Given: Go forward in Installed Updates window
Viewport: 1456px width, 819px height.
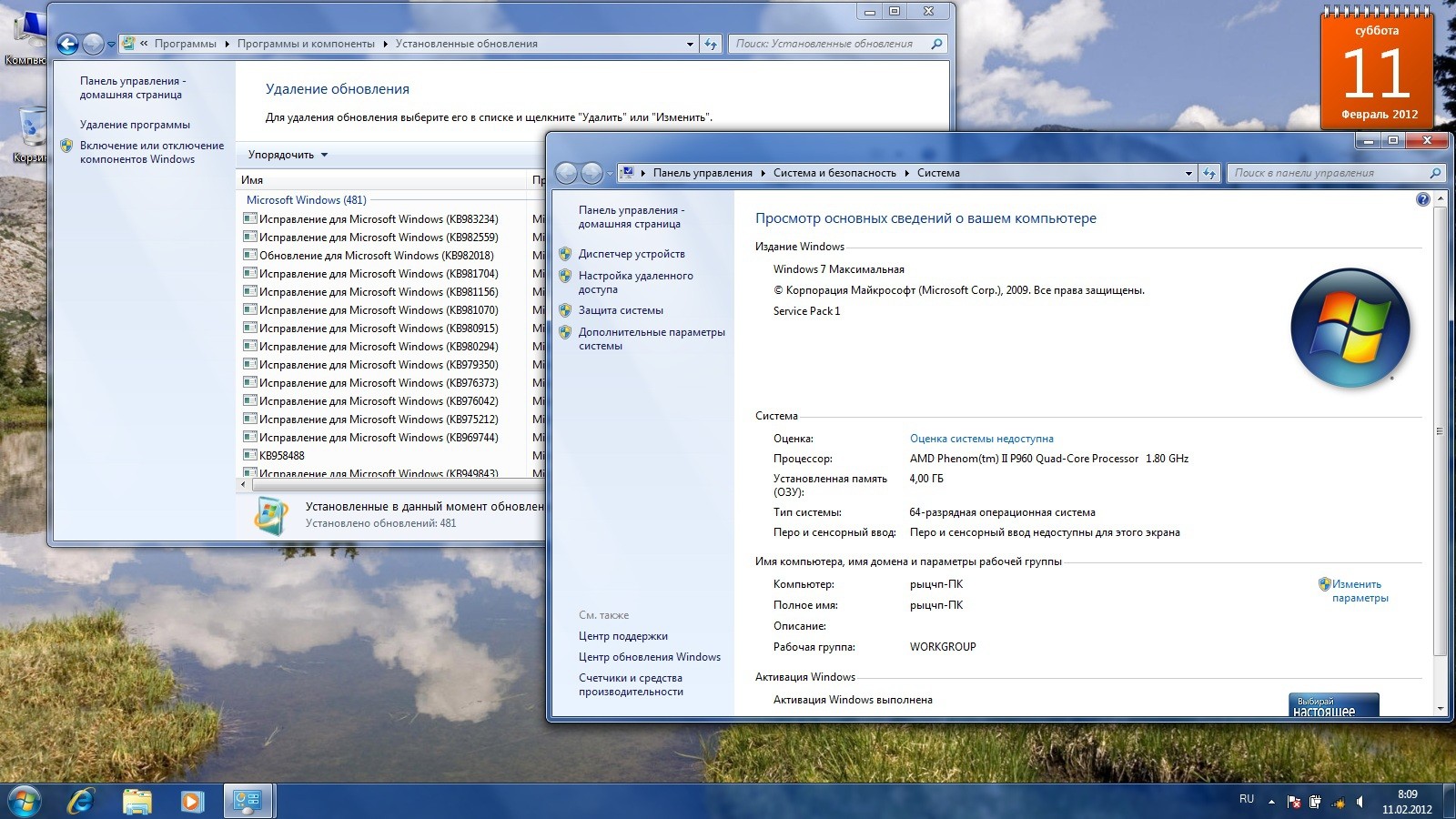Looking at the screenshot, I should [93, 44].
